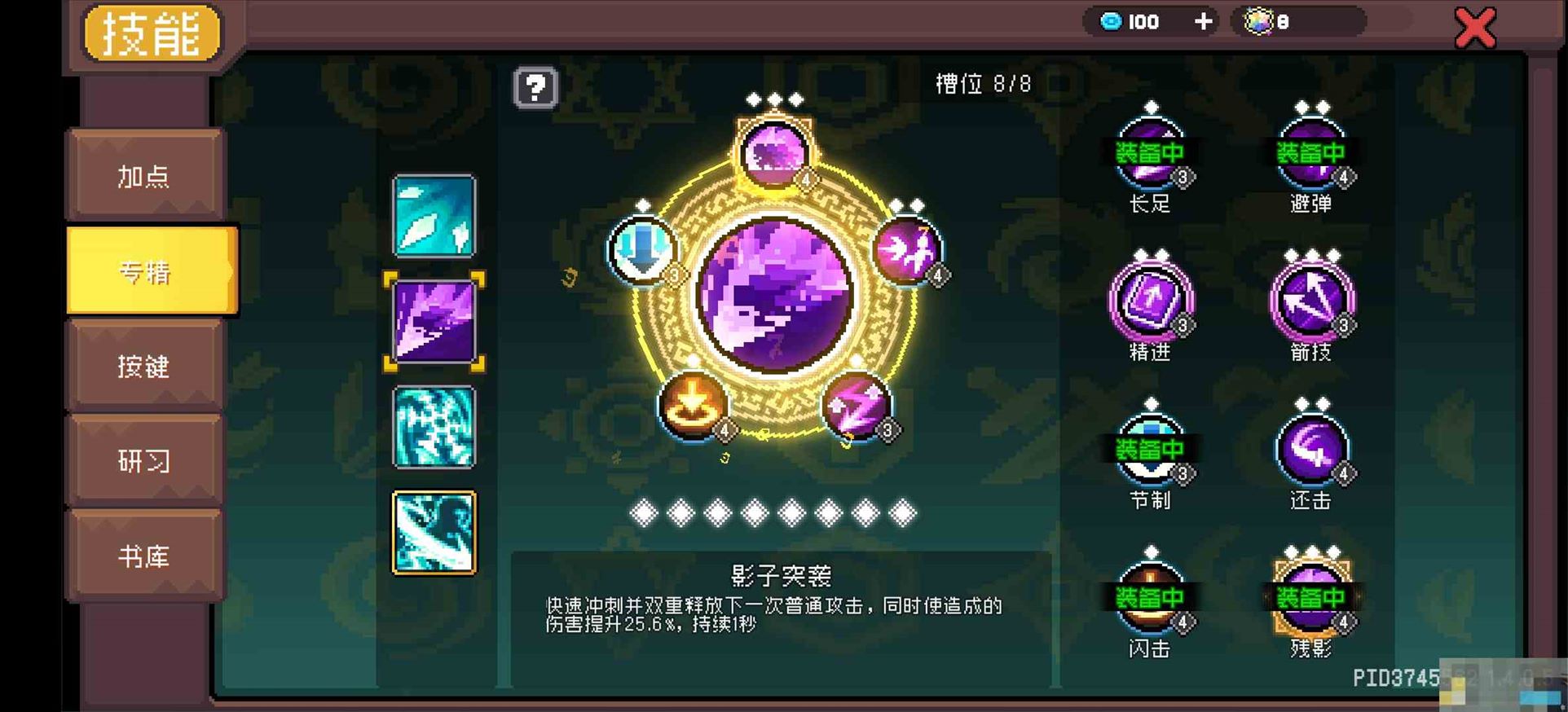Pick the 还击 counterattack rune
This screenshot has height=712, width=1568.
point(1311,449)
